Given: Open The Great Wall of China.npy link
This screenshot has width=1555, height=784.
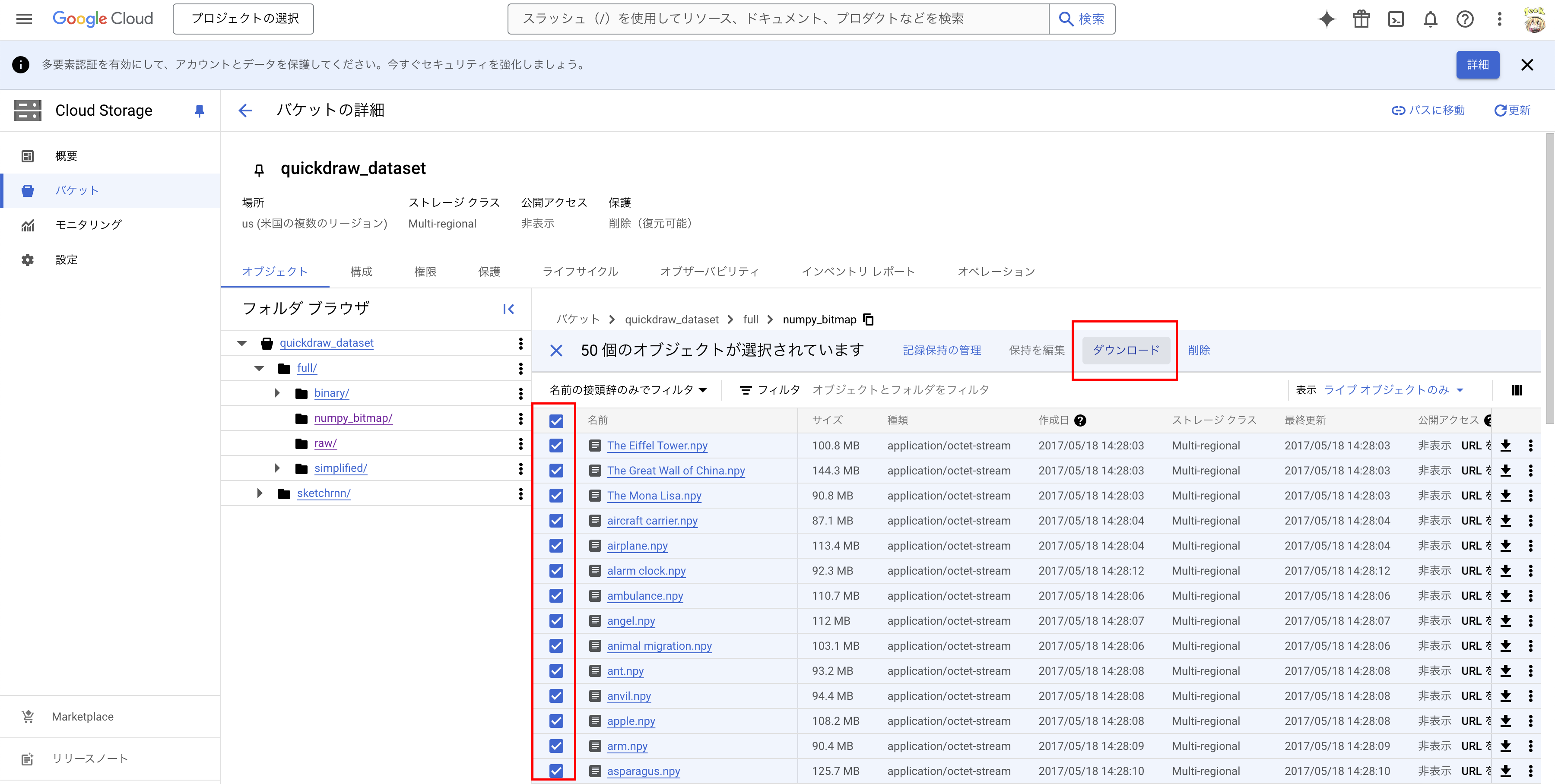Looking at the screenshot, I should pos(676,470).
